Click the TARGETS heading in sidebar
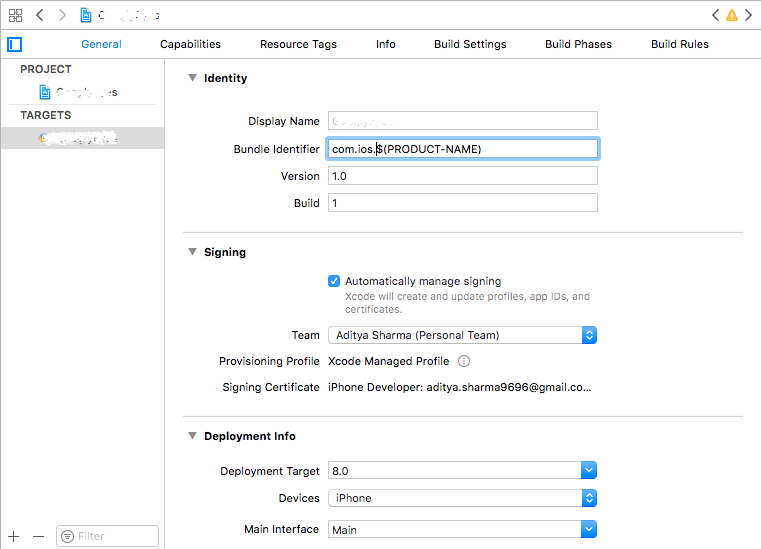The width and height of the screenshot is (761, 549). 46,116
